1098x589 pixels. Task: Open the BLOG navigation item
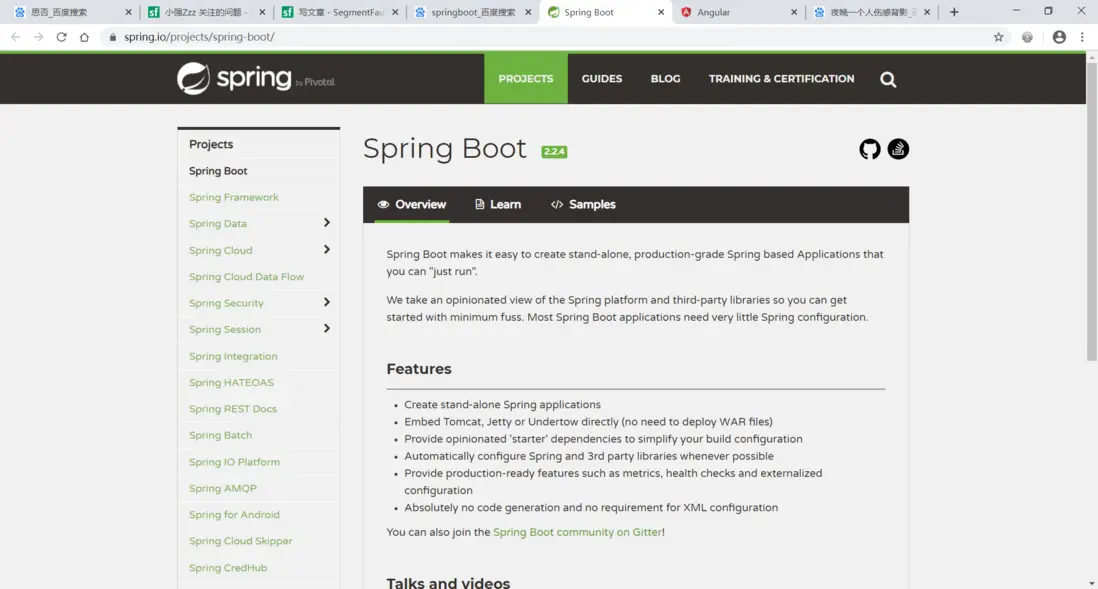tap(665, 78)
